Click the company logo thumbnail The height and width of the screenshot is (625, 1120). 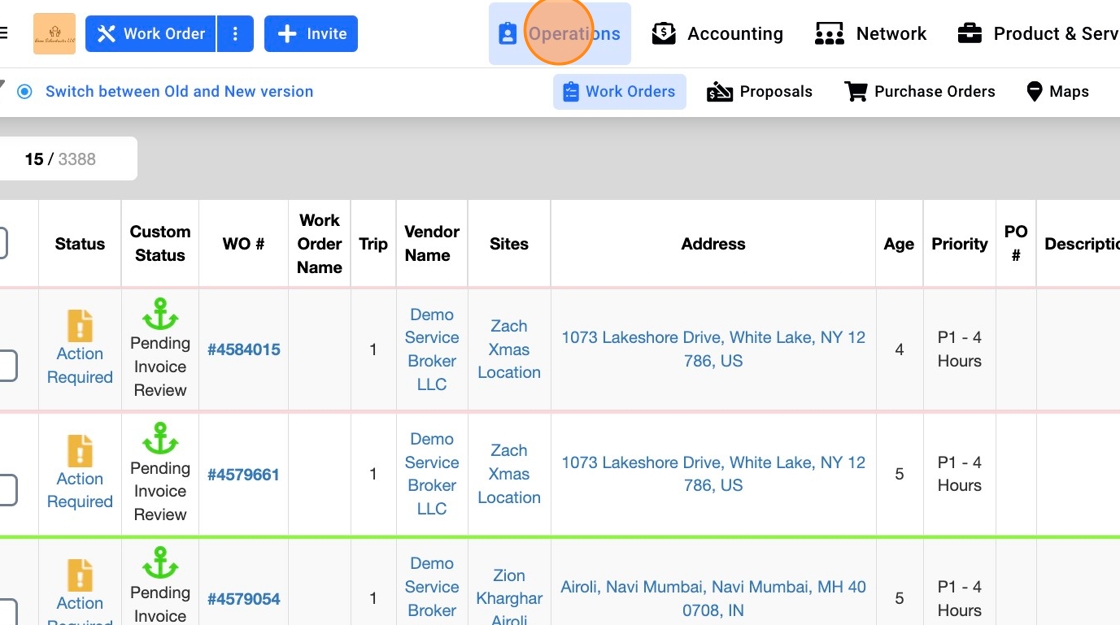tap(54, 34)
